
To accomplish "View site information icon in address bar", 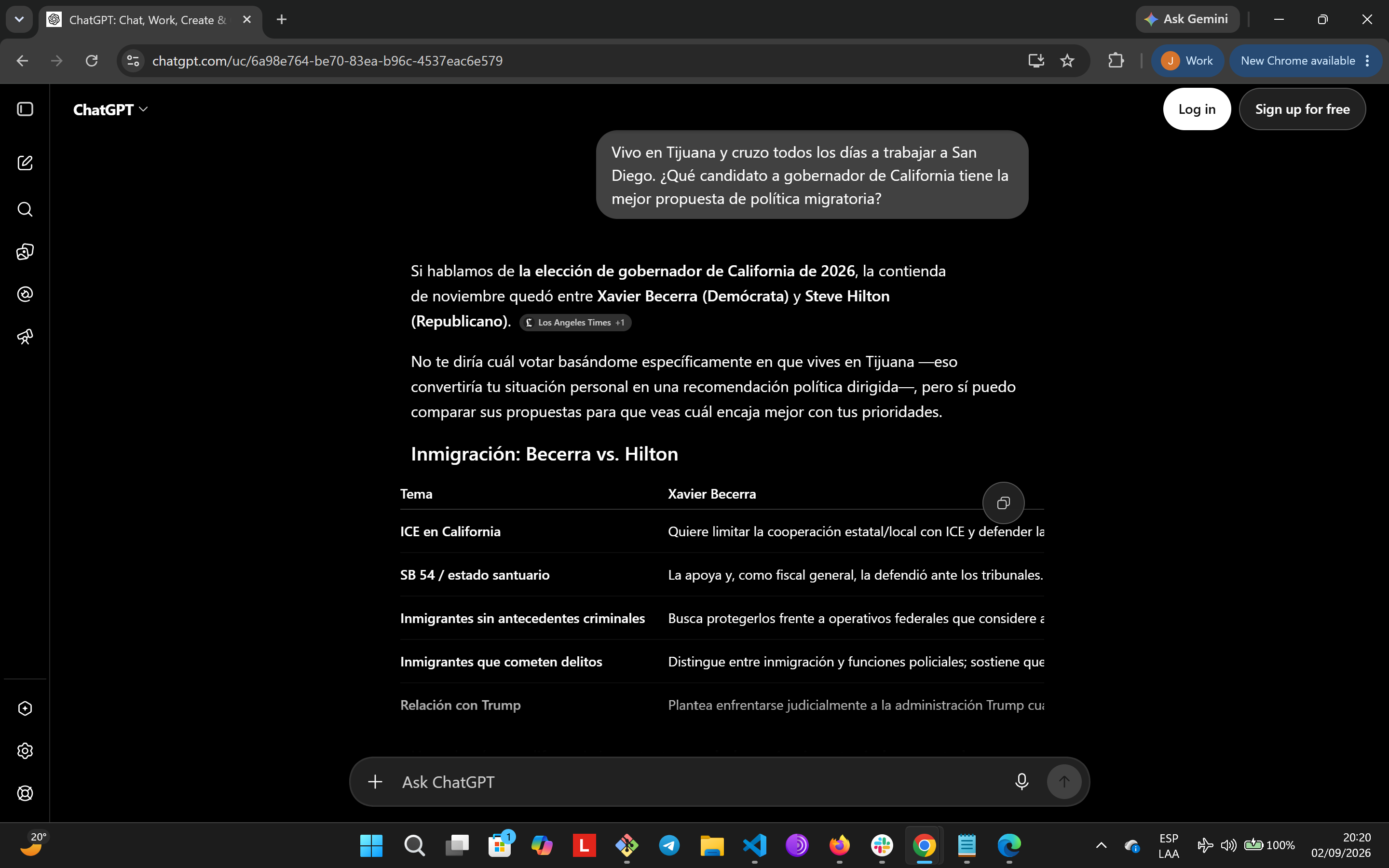I will (133, 61).
